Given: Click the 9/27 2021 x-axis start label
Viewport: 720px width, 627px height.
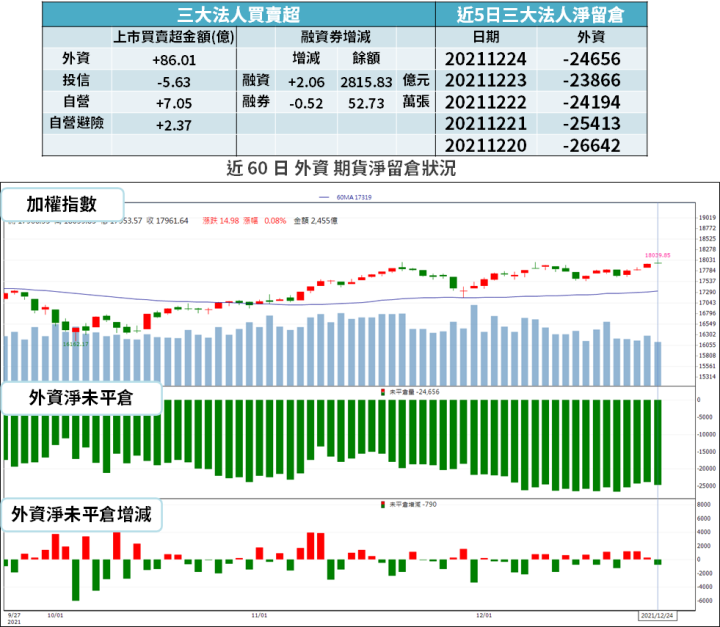Looking at the screenshot, I should pyautogui.click(x=14, y=618).
